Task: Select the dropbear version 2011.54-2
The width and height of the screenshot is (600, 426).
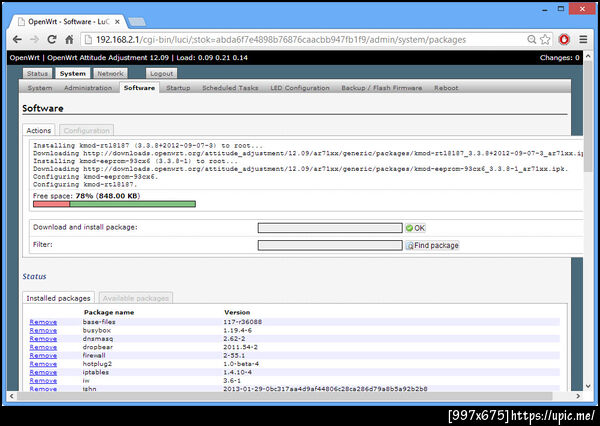Action: click(240, 347)
